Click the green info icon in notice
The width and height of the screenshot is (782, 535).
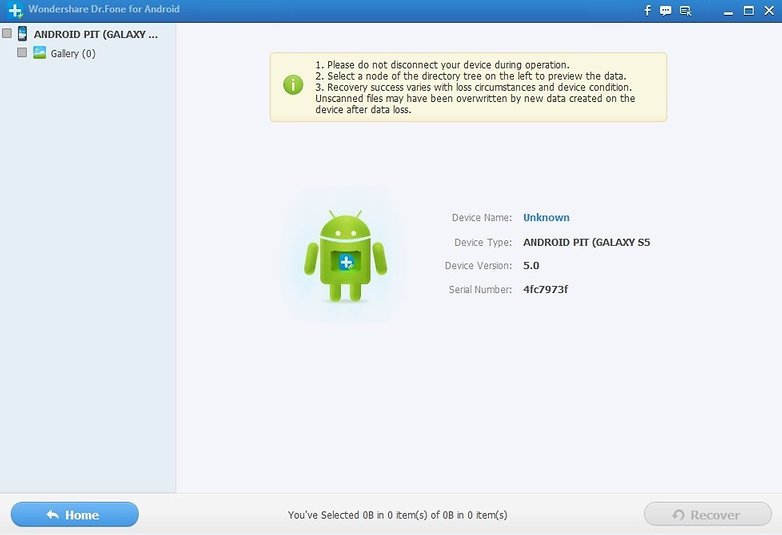(x=293, y=85)
